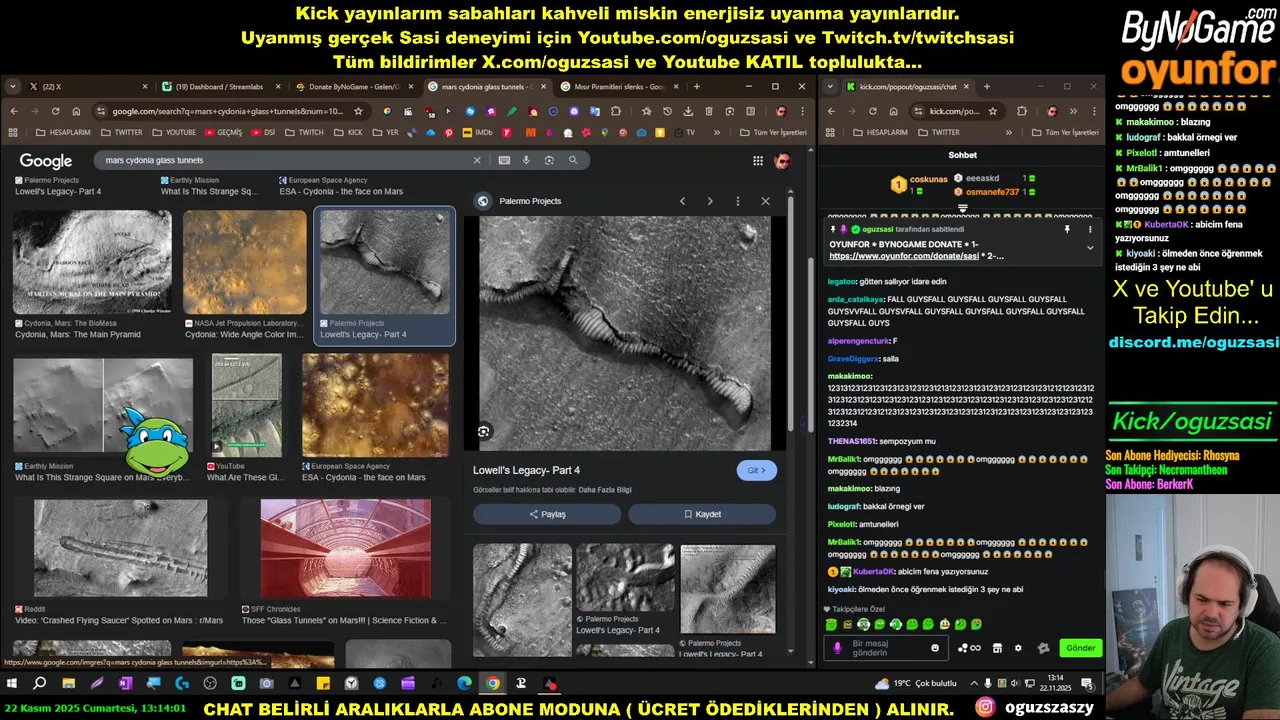1280x720 pixels.
Task: Show hidden system tray icons
Action: click(974, 684)
